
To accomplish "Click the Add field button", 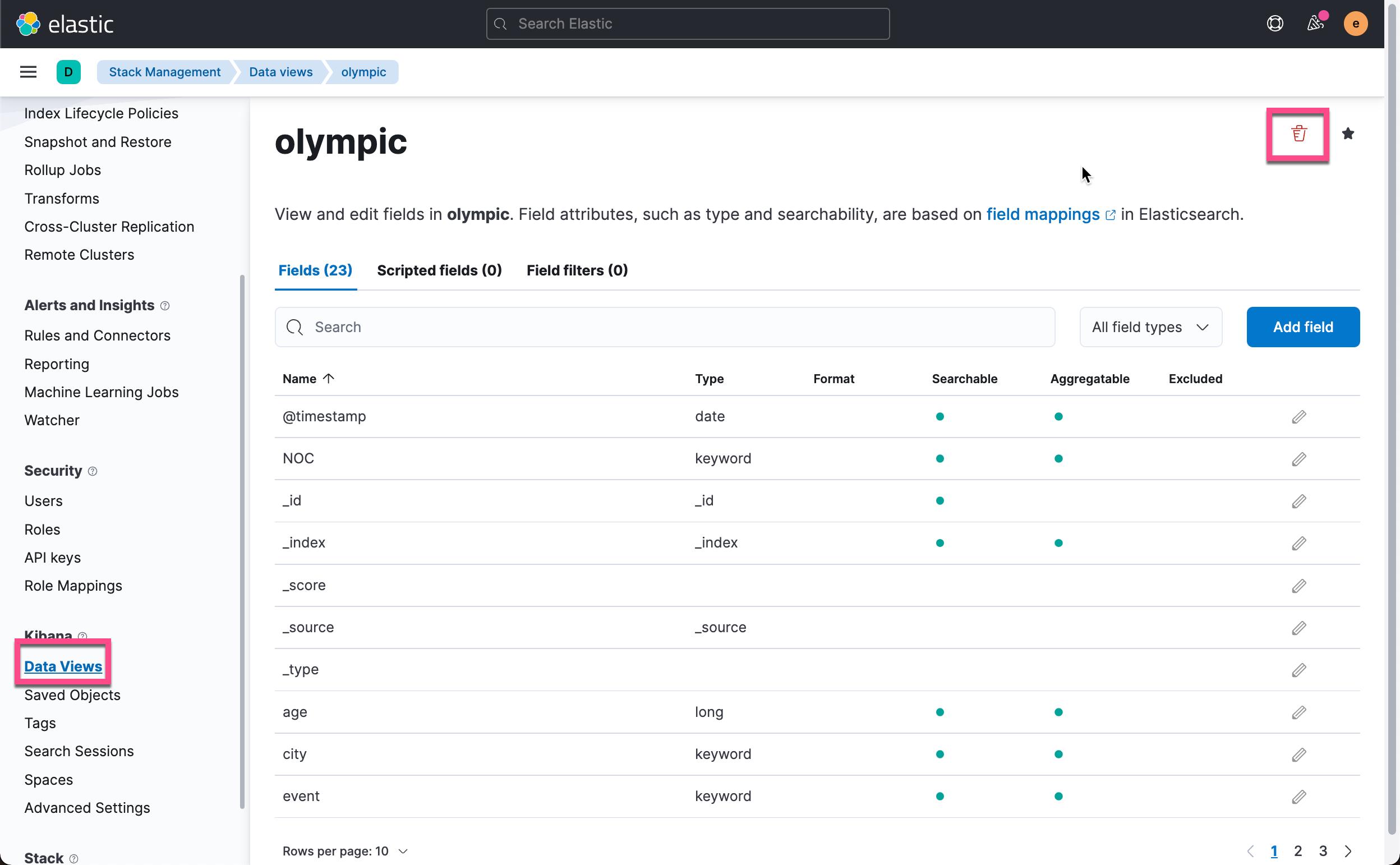I will (x=1303, y=326).
